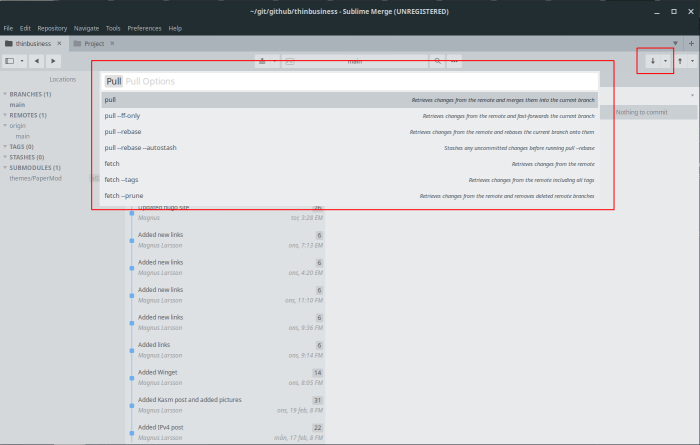Screen dimensions: 700x445
Task: Select 'pull --ff-only' option
Action: (x=350, y=116)
